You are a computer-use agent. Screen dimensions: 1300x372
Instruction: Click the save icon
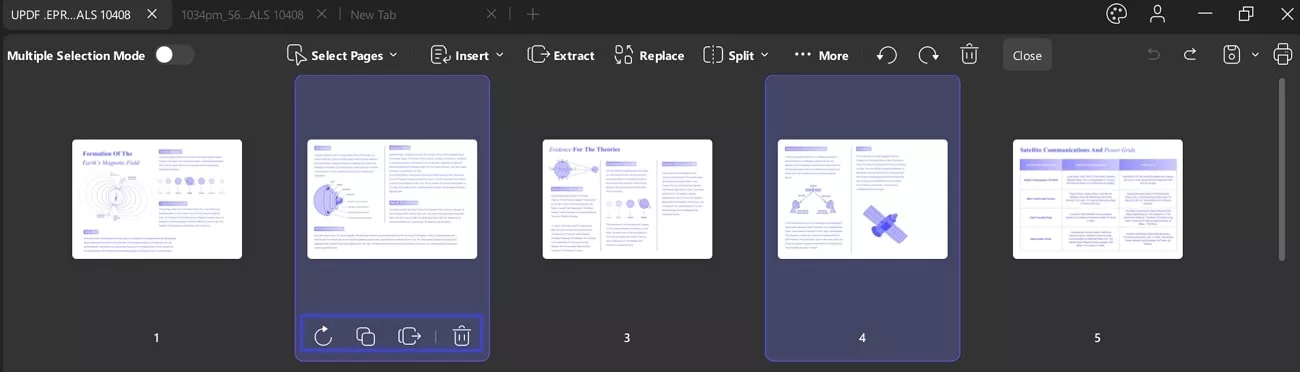click(1232, 55)
